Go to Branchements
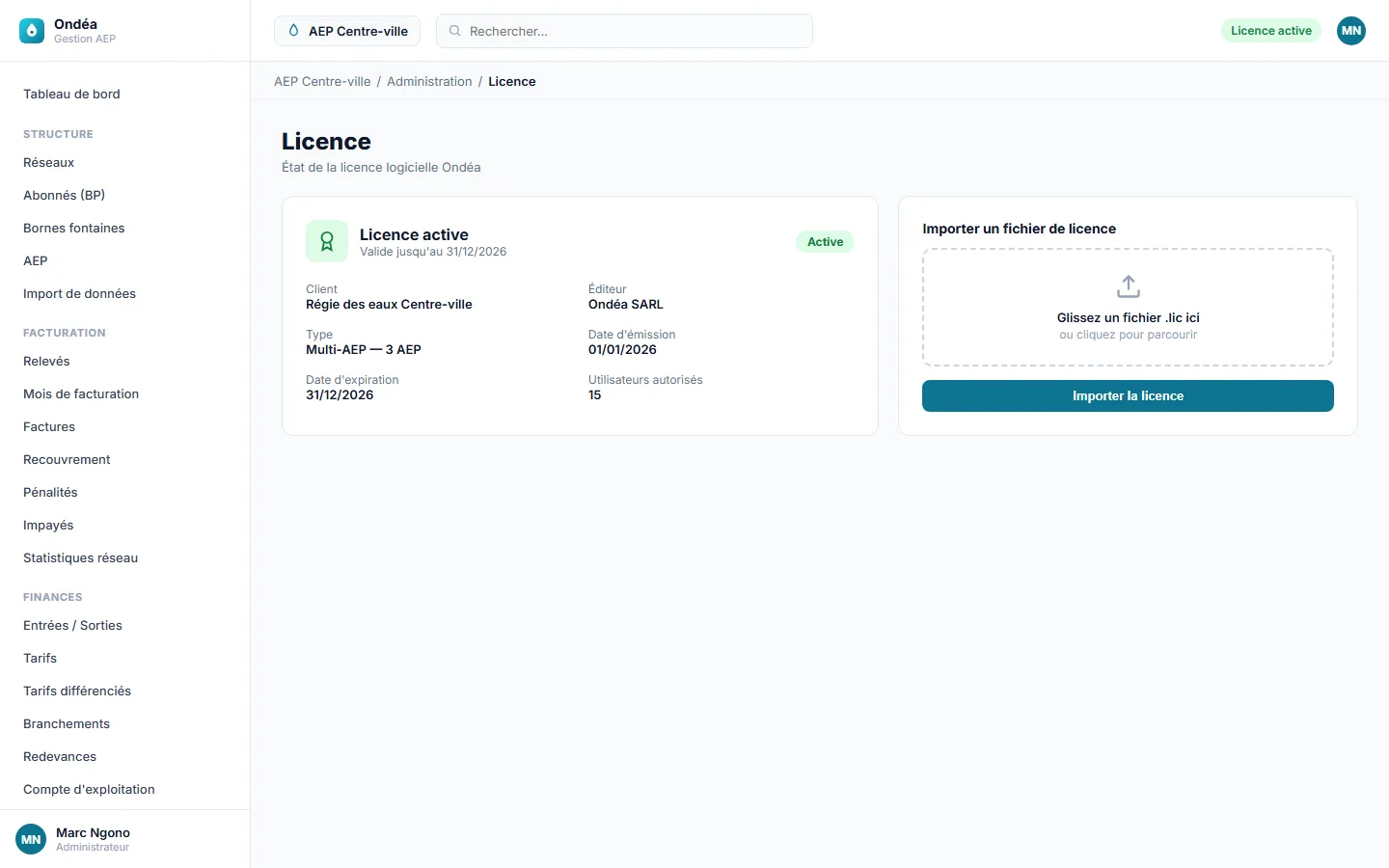This screenshot has width=1389, height=868. click(x=124, y=723)
